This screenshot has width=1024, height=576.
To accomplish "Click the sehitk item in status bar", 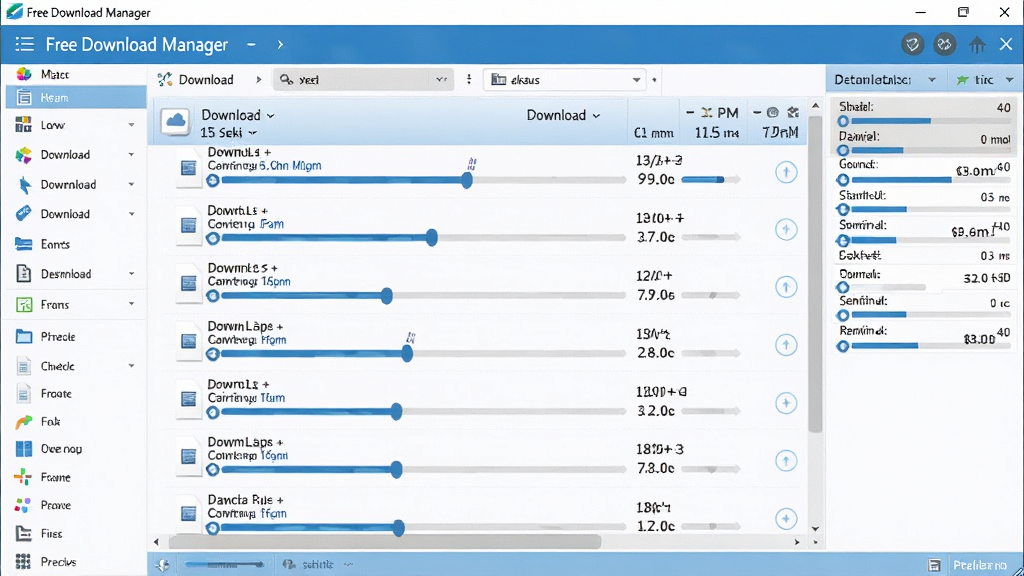I will 317,565.
